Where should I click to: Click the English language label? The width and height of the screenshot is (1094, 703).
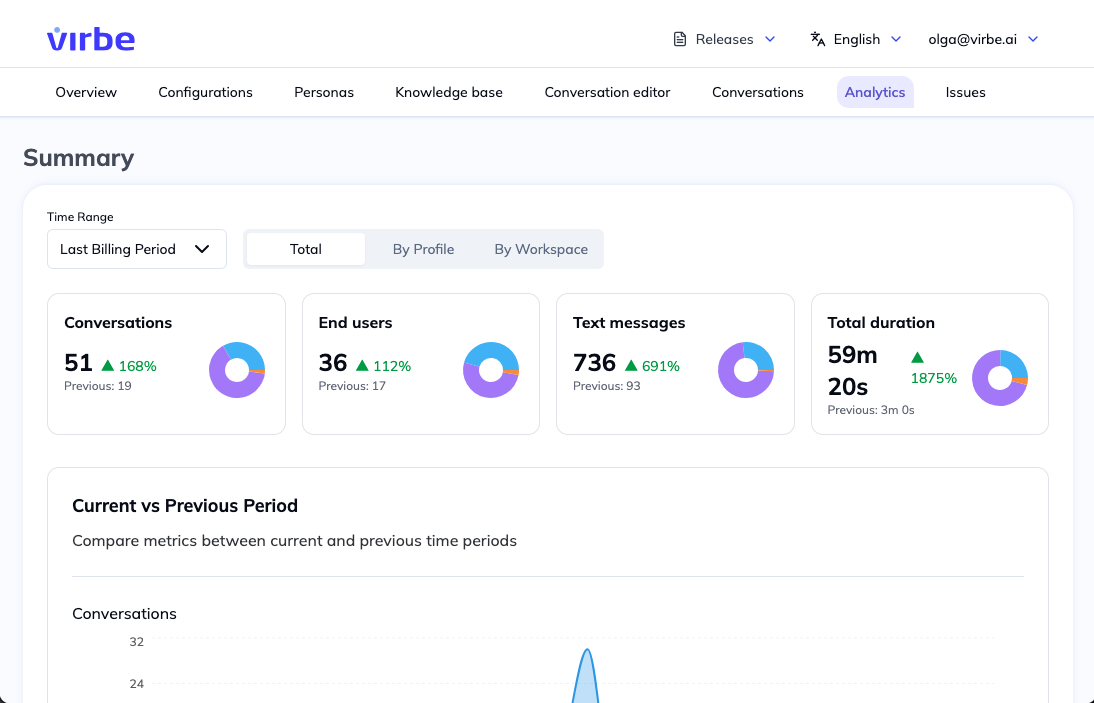857,39
